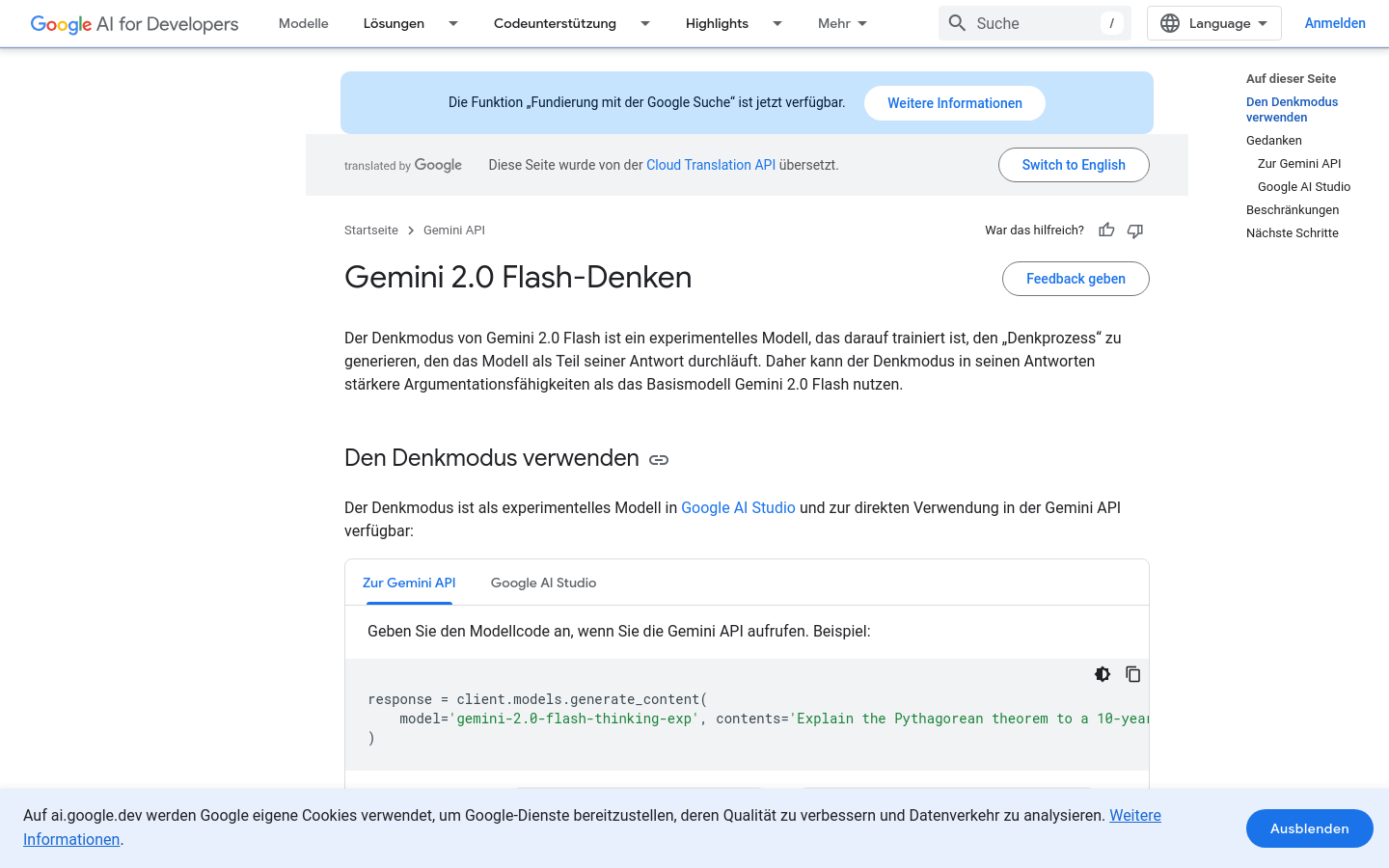Toggle dark code theme icon
Screen dimensions: 1389x868
click(1103, 674)
